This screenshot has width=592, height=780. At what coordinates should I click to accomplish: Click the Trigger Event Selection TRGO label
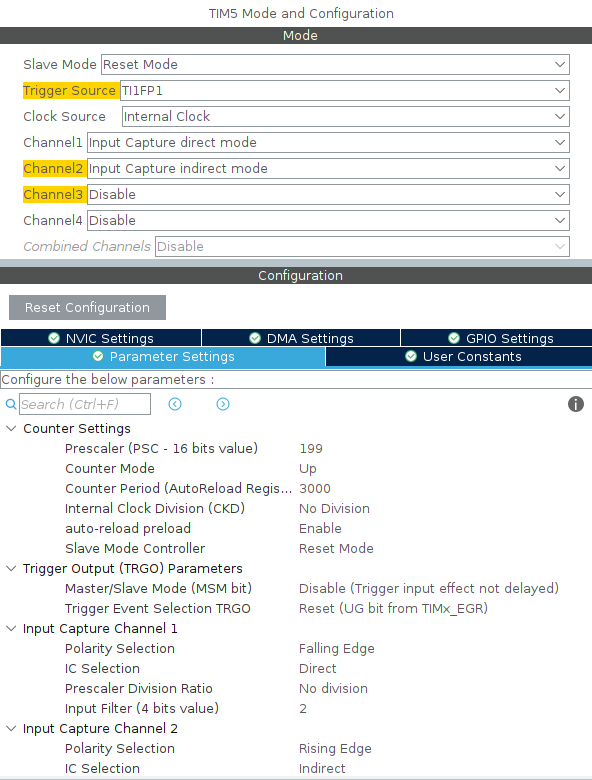click(158, 608)
